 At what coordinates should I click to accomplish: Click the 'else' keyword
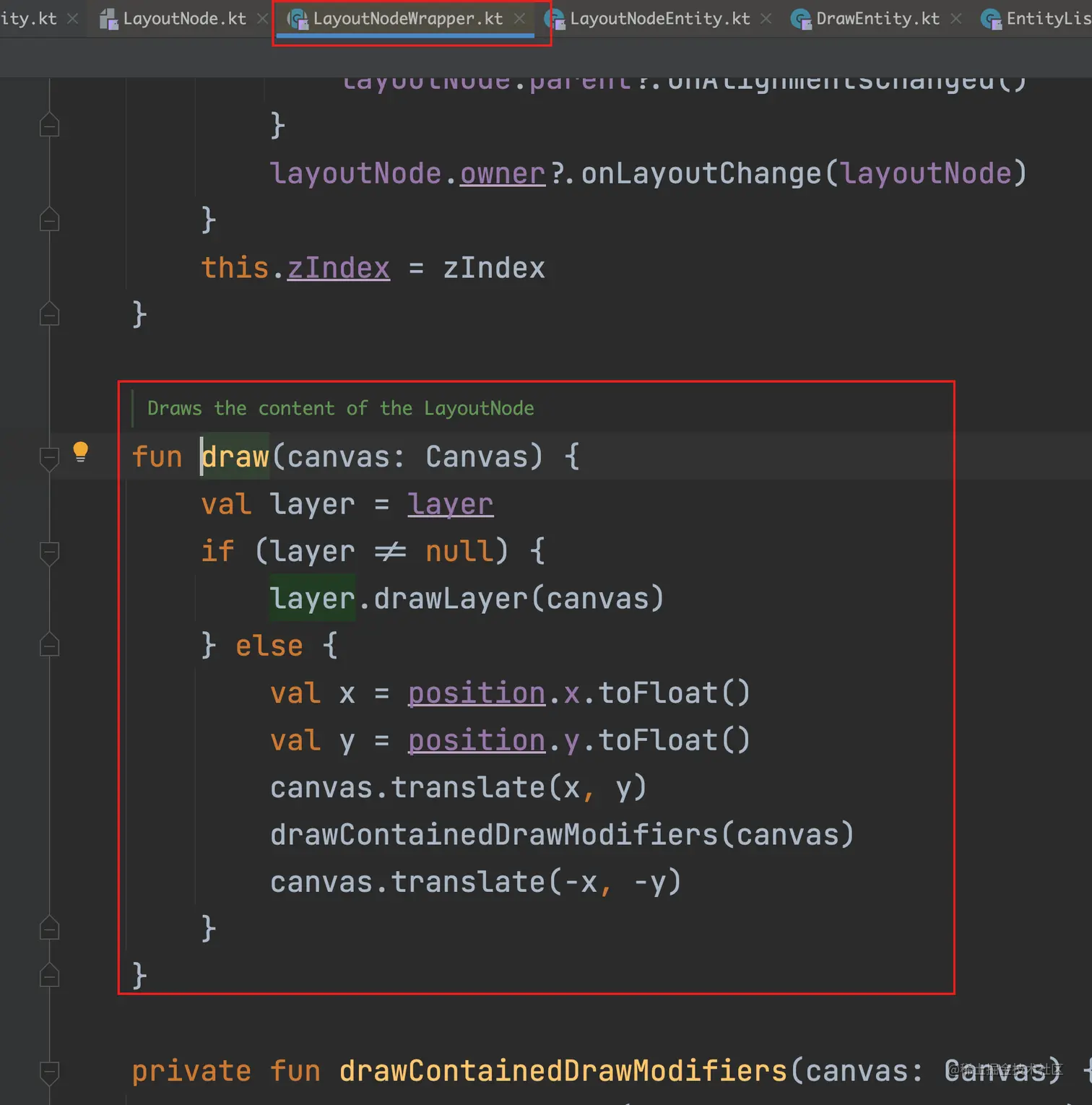pos(269,646)
